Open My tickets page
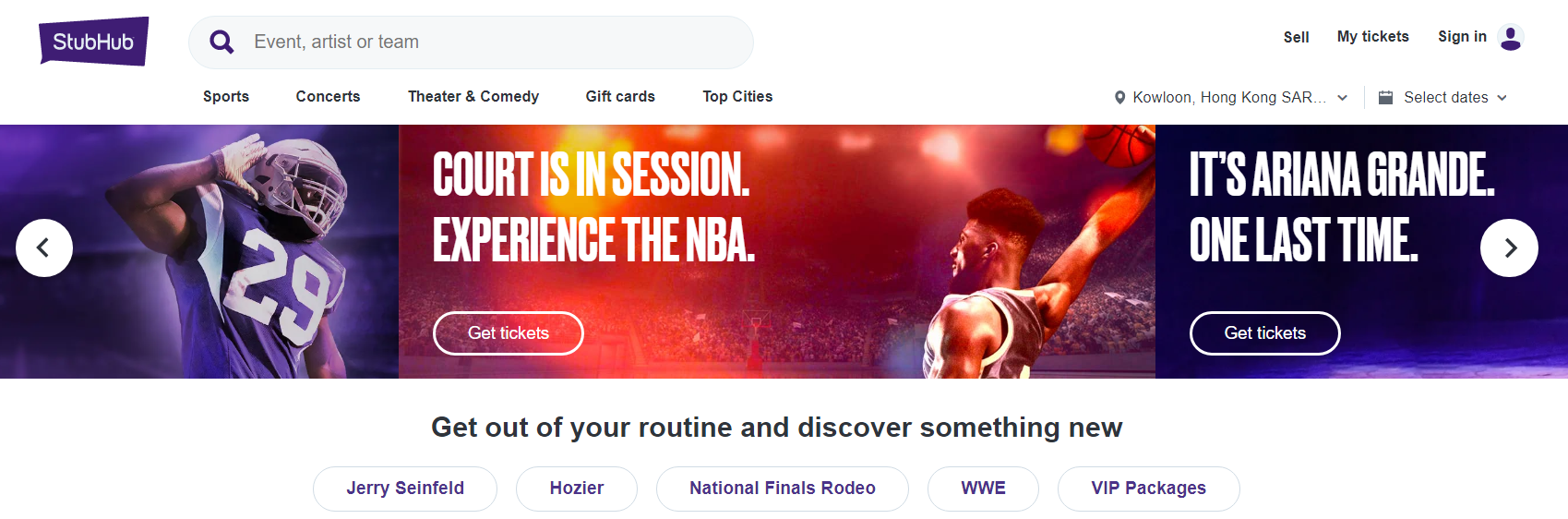1568x519 pixels. coord(1372,37)
